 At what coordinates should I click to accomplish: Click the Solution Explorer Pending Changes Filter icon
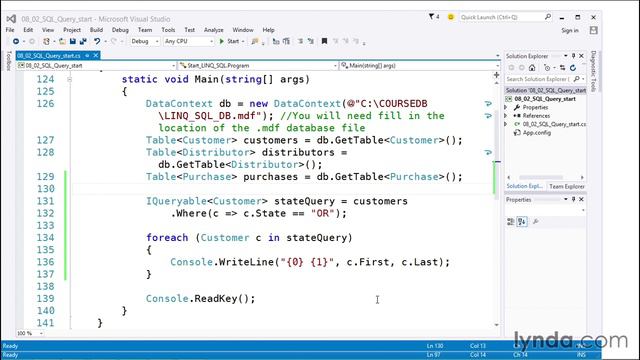547,68
